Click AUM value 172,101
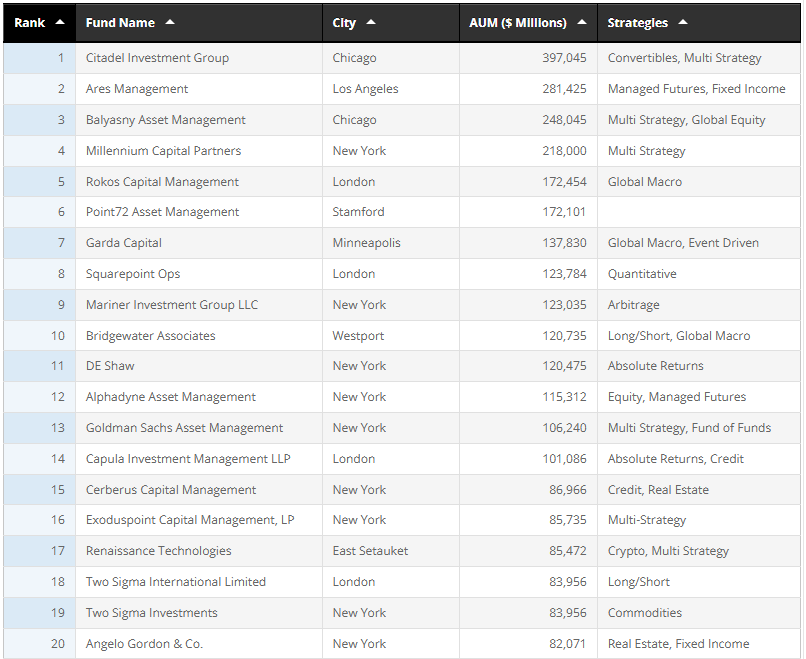This screenshot has height=659, width=806. pyautogui.click(x=564, y=212)
